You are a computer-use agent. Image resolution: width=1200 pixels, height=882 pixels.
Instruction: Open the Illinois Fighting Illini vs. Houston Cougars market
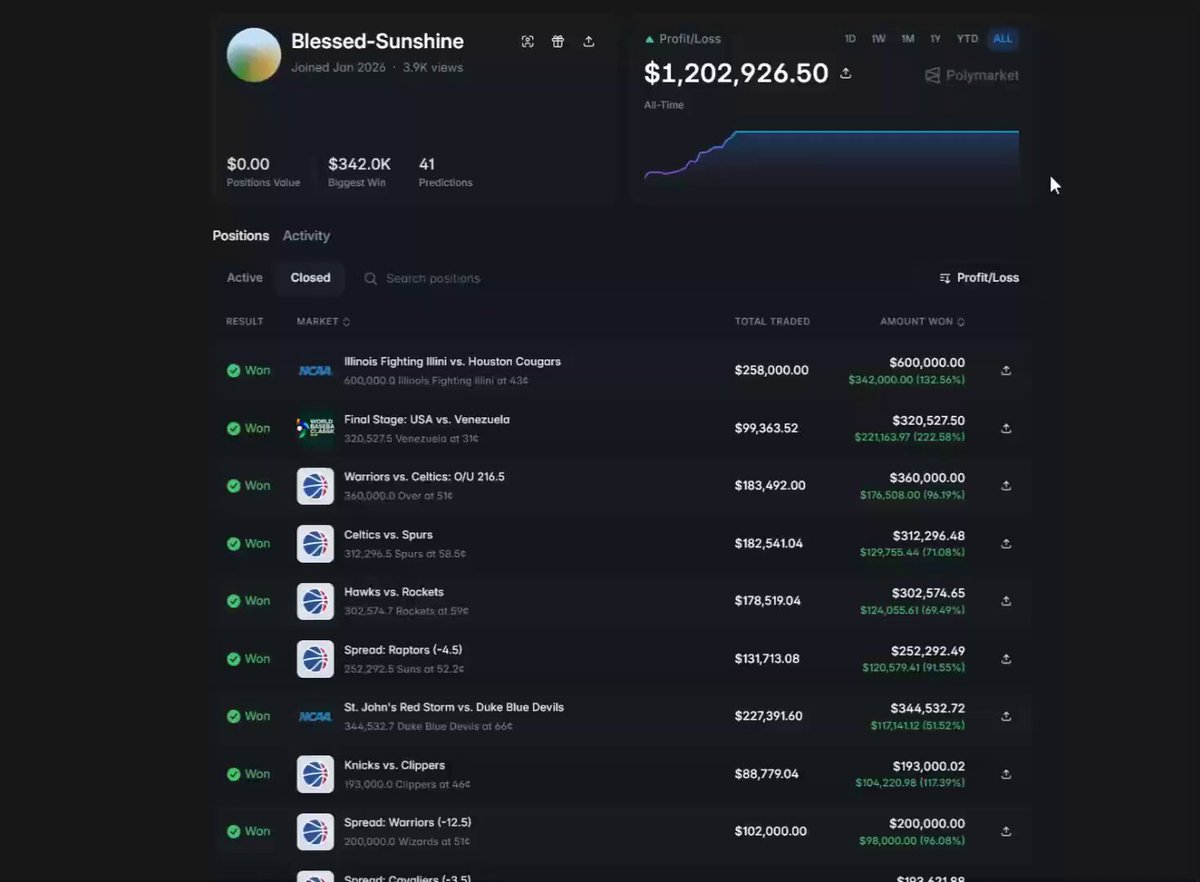coord(452,362)
